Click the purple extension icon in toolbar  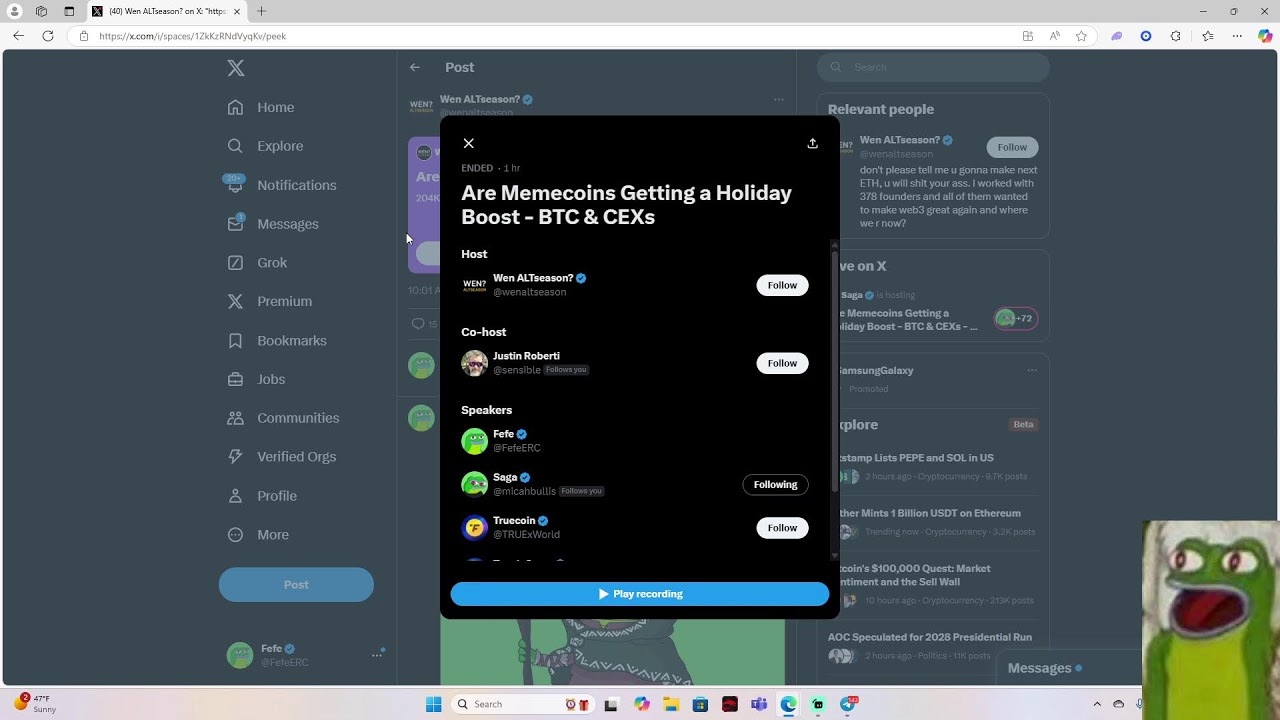[1117, 36]
